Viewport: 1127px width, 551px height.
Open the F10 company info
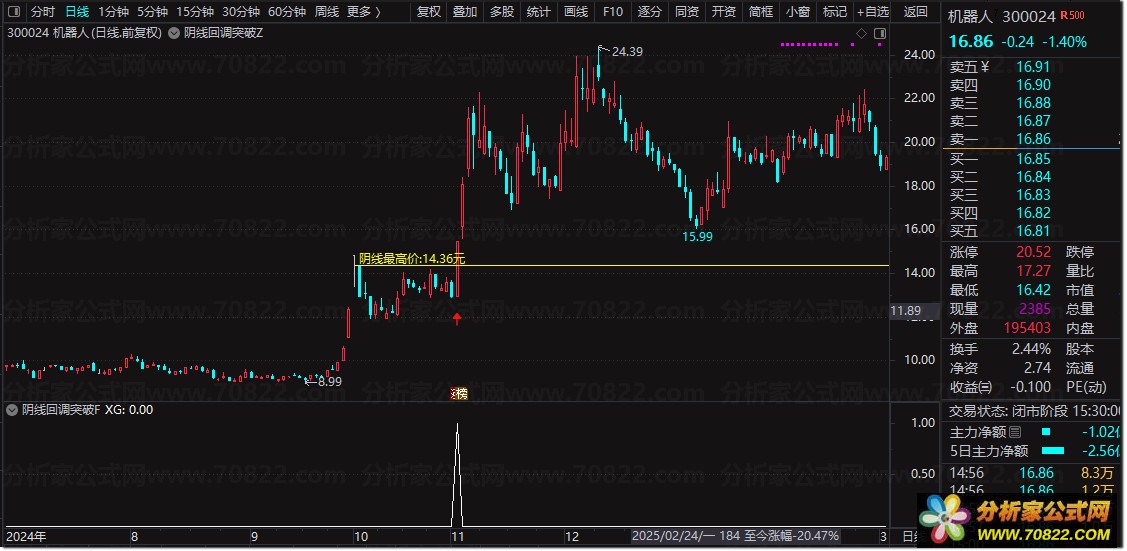(x=613, y=12)
